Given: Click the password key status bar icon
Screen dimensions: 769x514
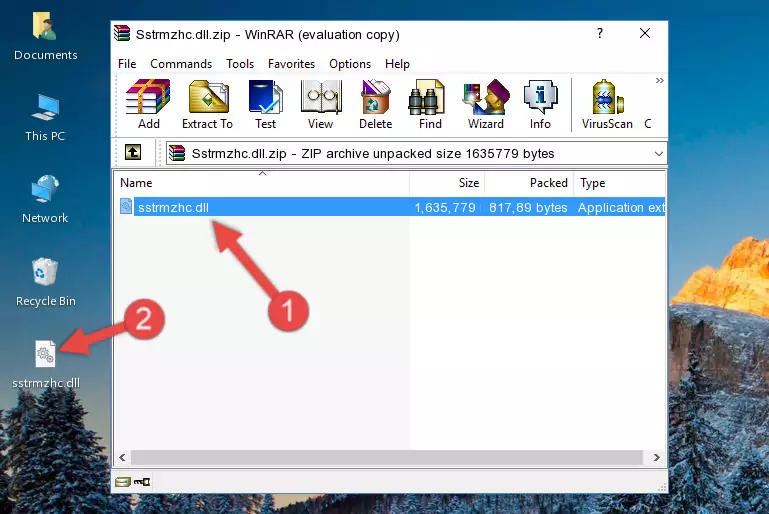Looking at the screenshot, I should tap(142, 482).
